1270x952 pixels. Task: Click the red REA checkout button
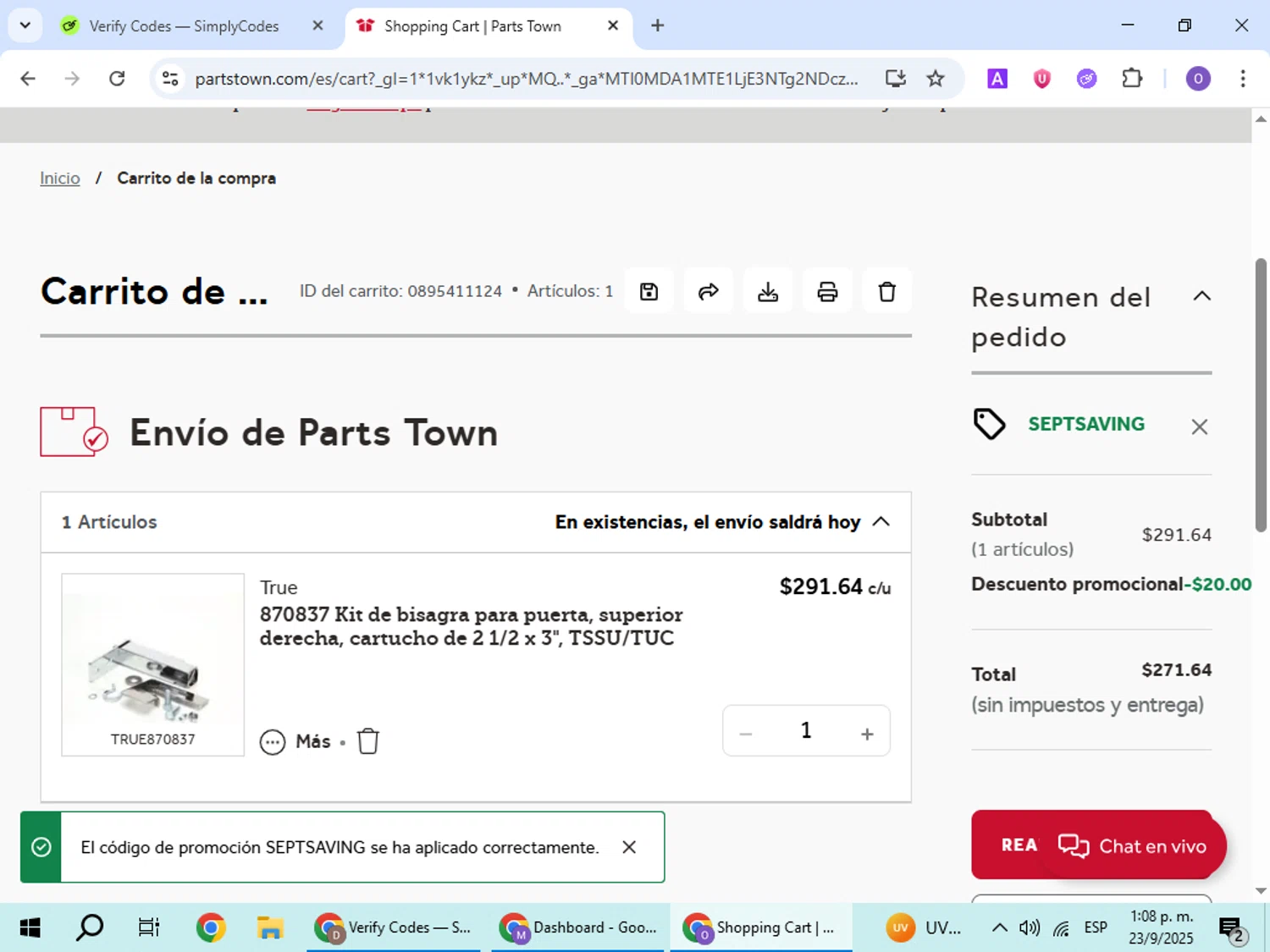[x=1009, y=845]
